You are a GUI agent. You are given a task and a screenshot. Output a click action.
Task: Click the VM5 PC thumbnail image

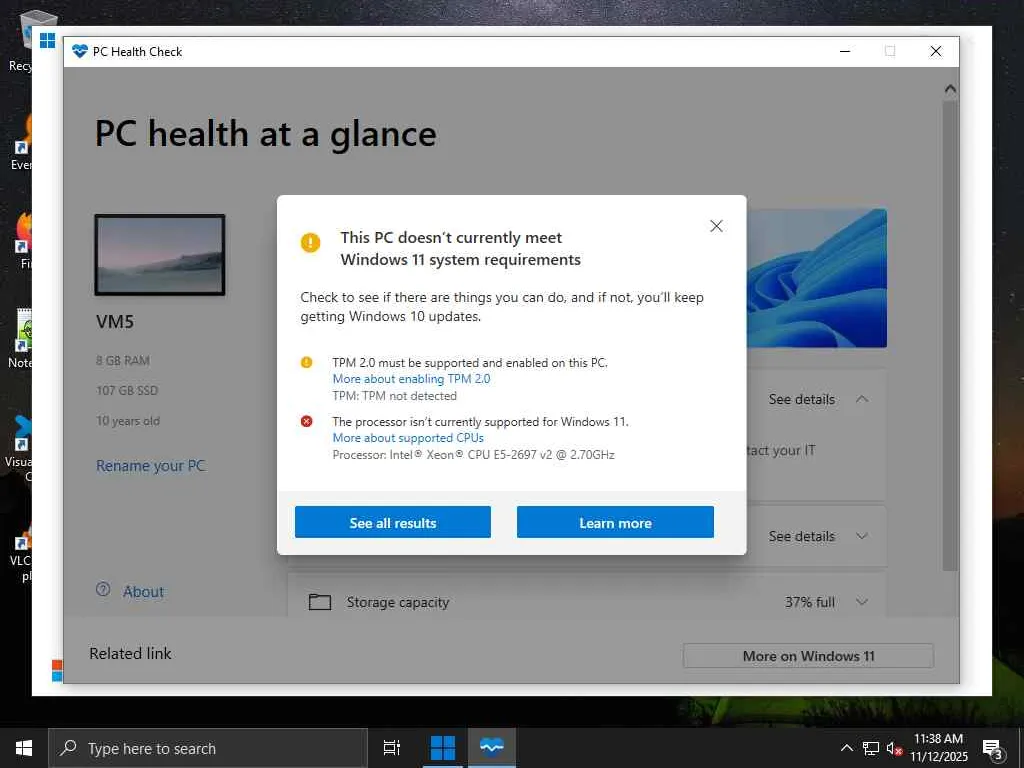click(x=160, y=255)
